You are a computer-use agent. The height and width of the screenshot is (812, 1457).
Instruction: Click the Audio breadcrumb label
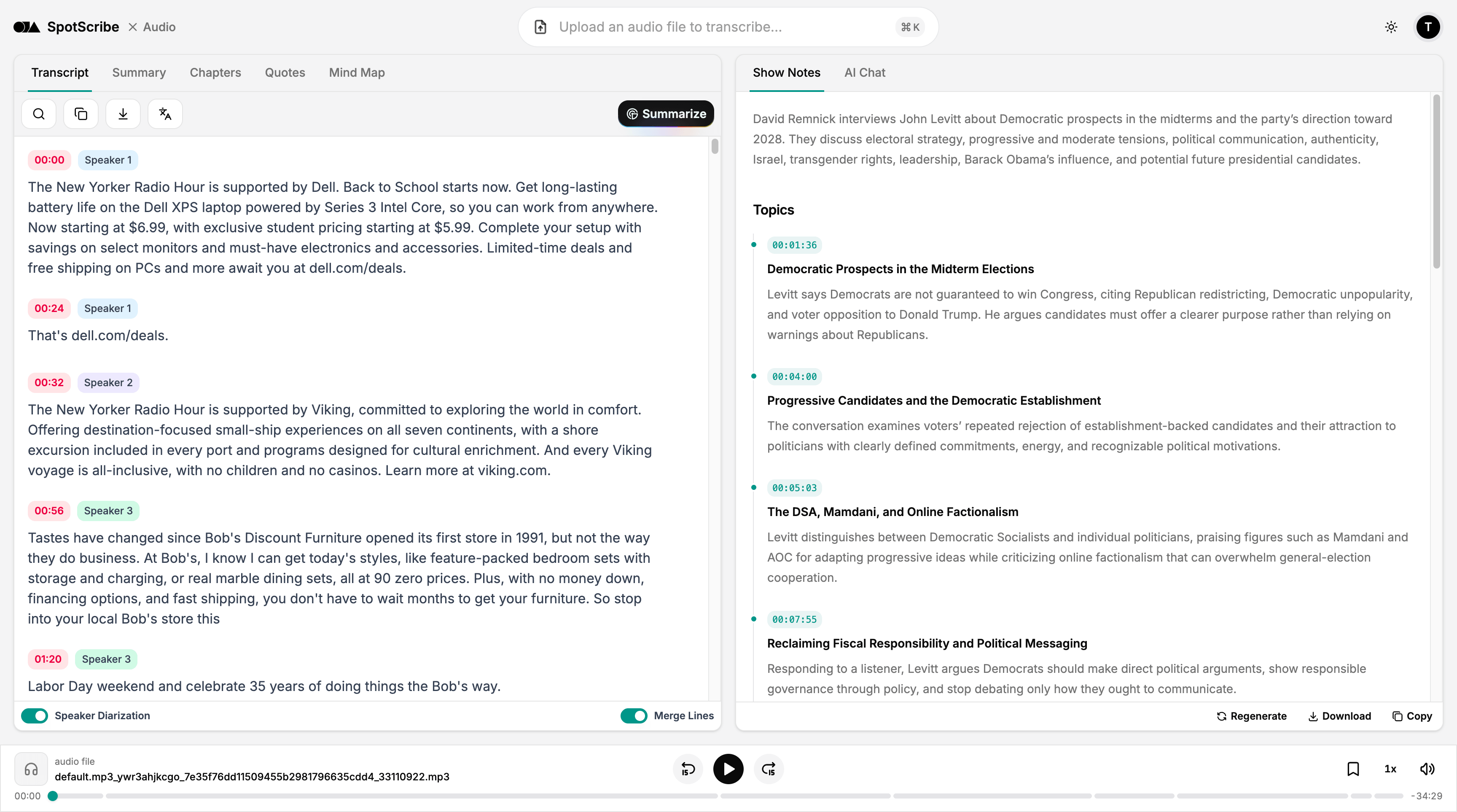(159, 27)
